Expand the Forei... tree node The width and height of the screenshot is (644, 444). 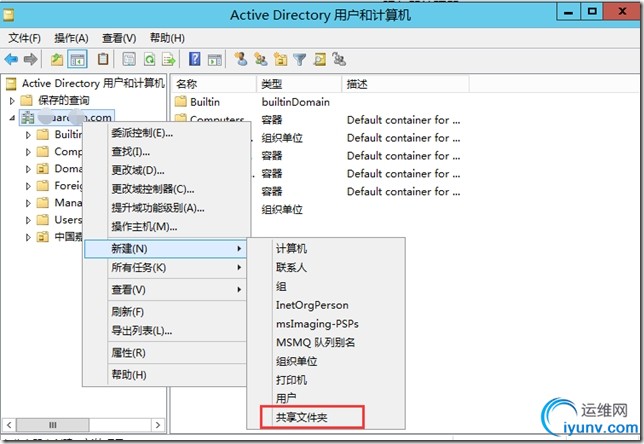click(x=28, y=186)
